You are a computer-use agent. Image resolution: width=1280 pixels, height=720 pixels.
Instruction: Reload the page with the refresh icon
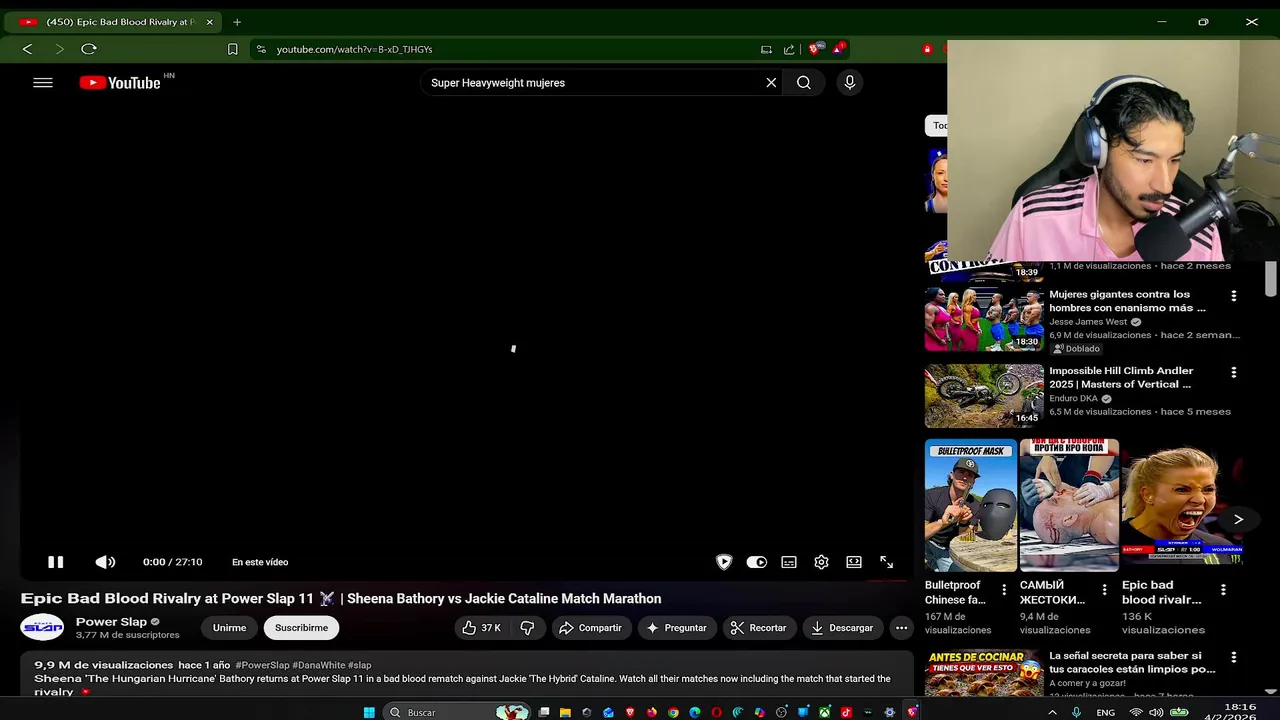pyautogui.click(x=89, y=49)
